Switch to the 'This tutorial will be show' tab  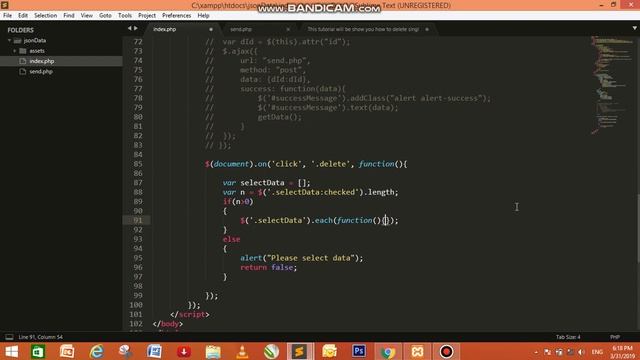point(363,29)
